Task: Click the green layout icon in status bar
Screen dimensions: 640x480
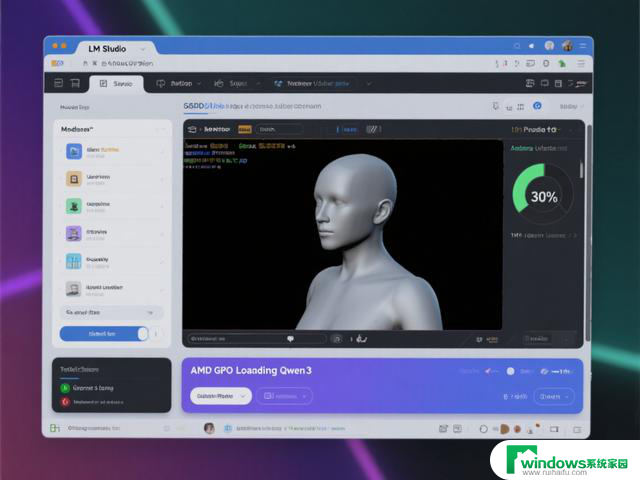Action: [55, 428]
